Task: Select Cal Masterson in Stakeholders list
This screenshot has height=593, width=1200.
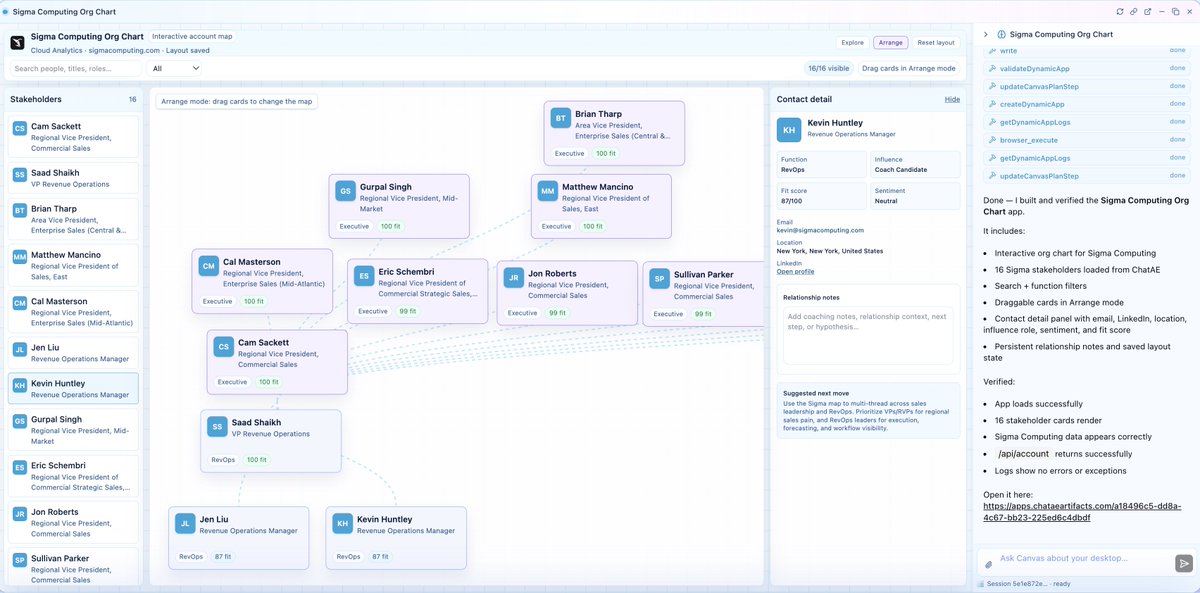Action: [x=73, y=312]
